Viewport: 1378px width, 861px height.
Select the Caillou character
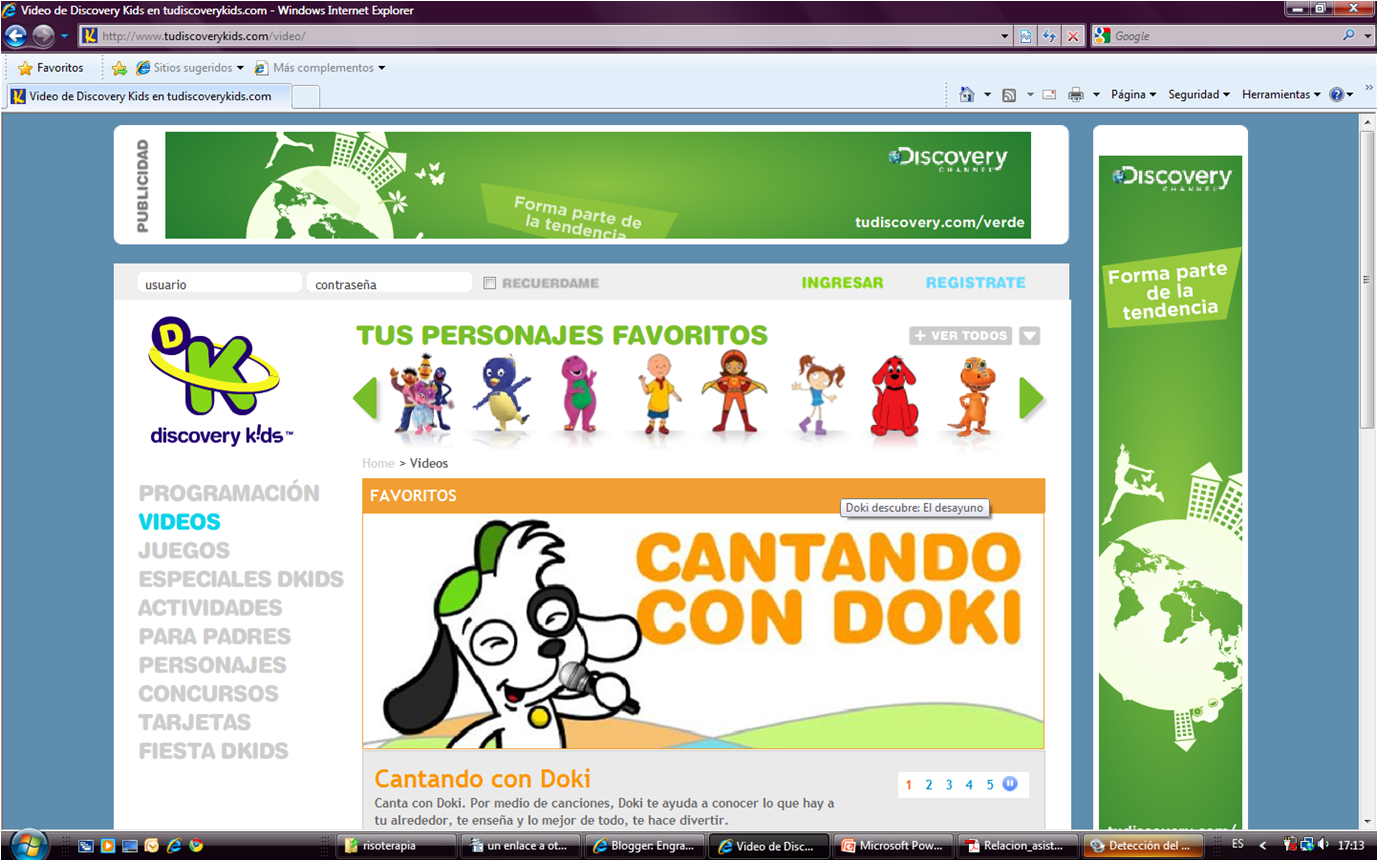point(657,394)
